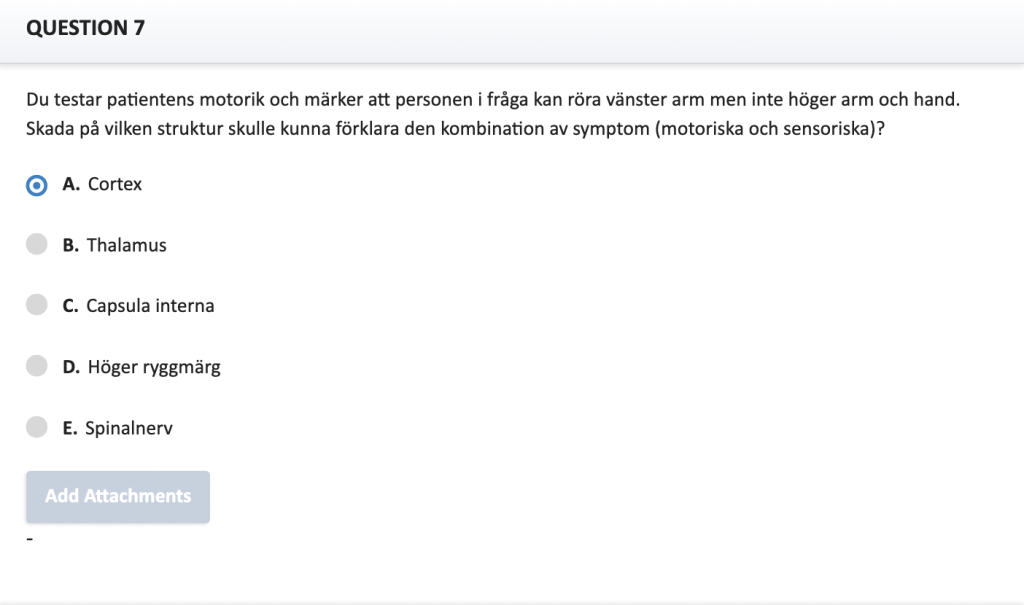The image size is (1024, 605).
Task: Select the radio button for Cortex
Action: coord(37,186)
